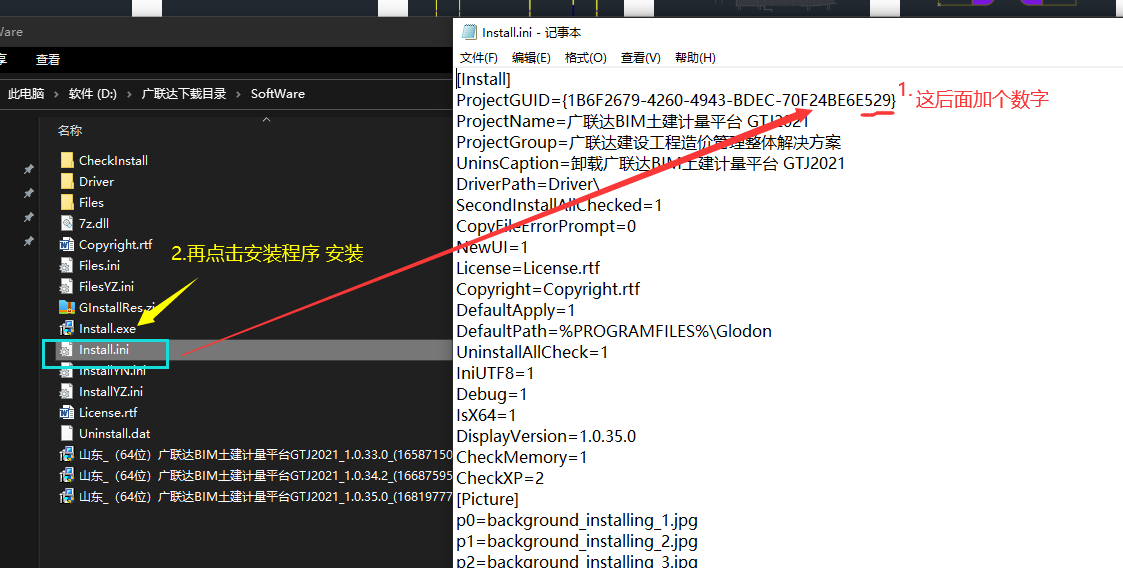1123x568 pixels.
Task: Click the first quick access pin icon
Action: coord(28,170)
